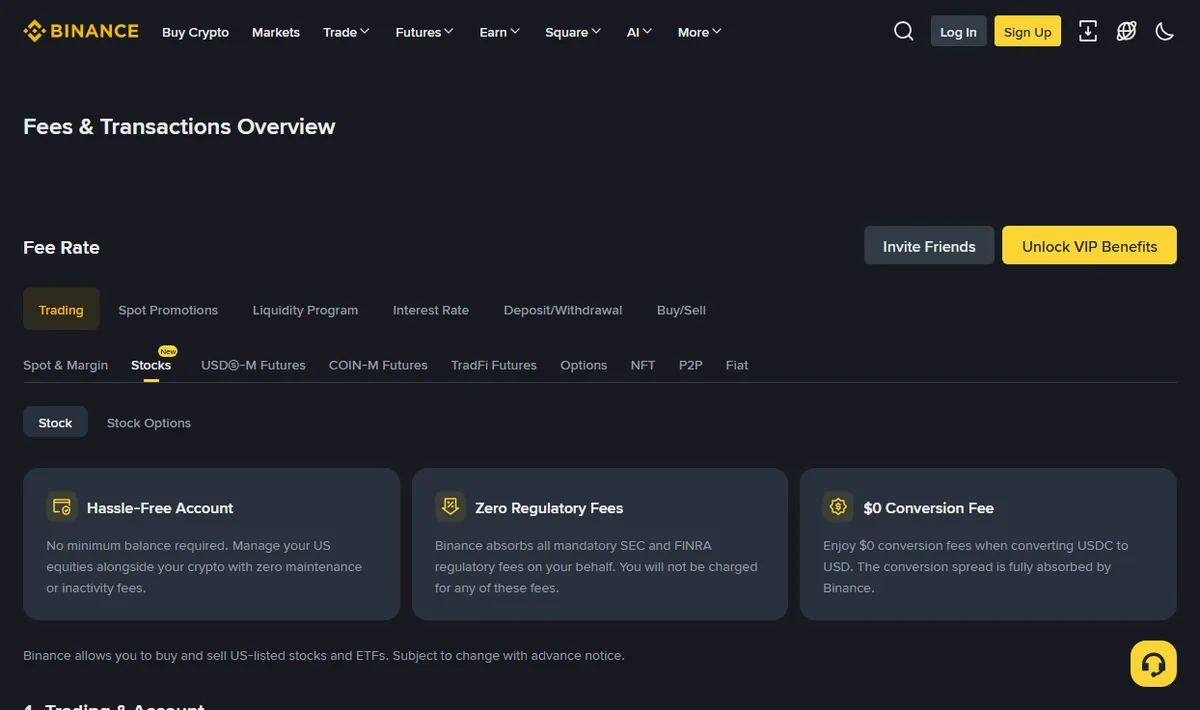Expand the More menu dropdown
1200x710 pixels.
tap(699, 32)
